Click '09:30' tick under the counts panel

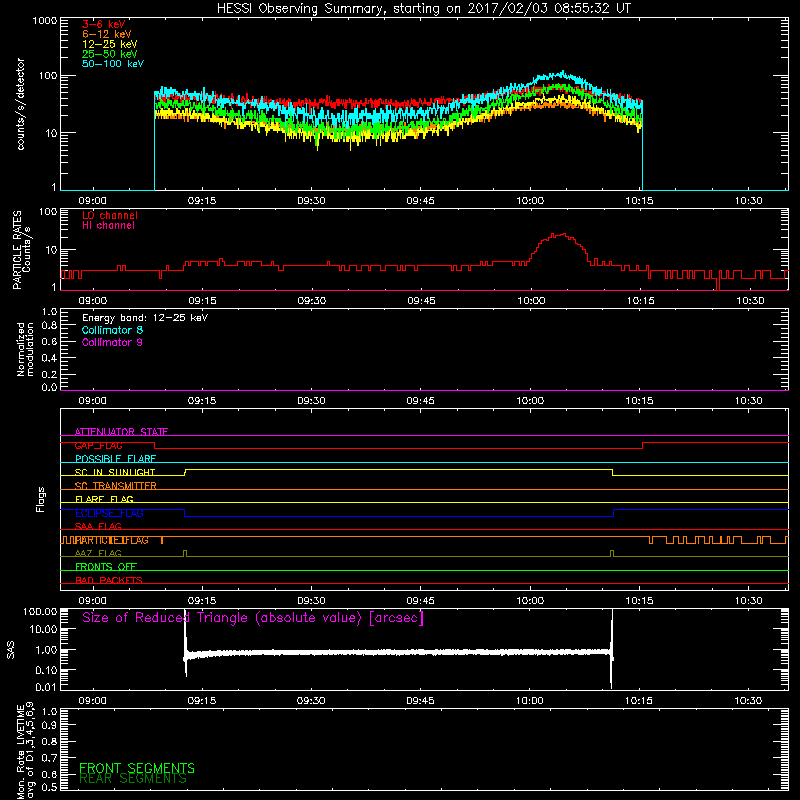pos(311,201)
